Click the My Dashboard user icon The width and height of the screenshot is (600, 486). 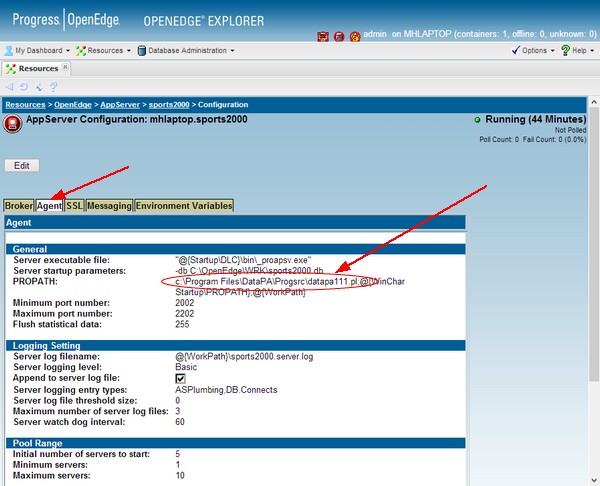point(9,51)
